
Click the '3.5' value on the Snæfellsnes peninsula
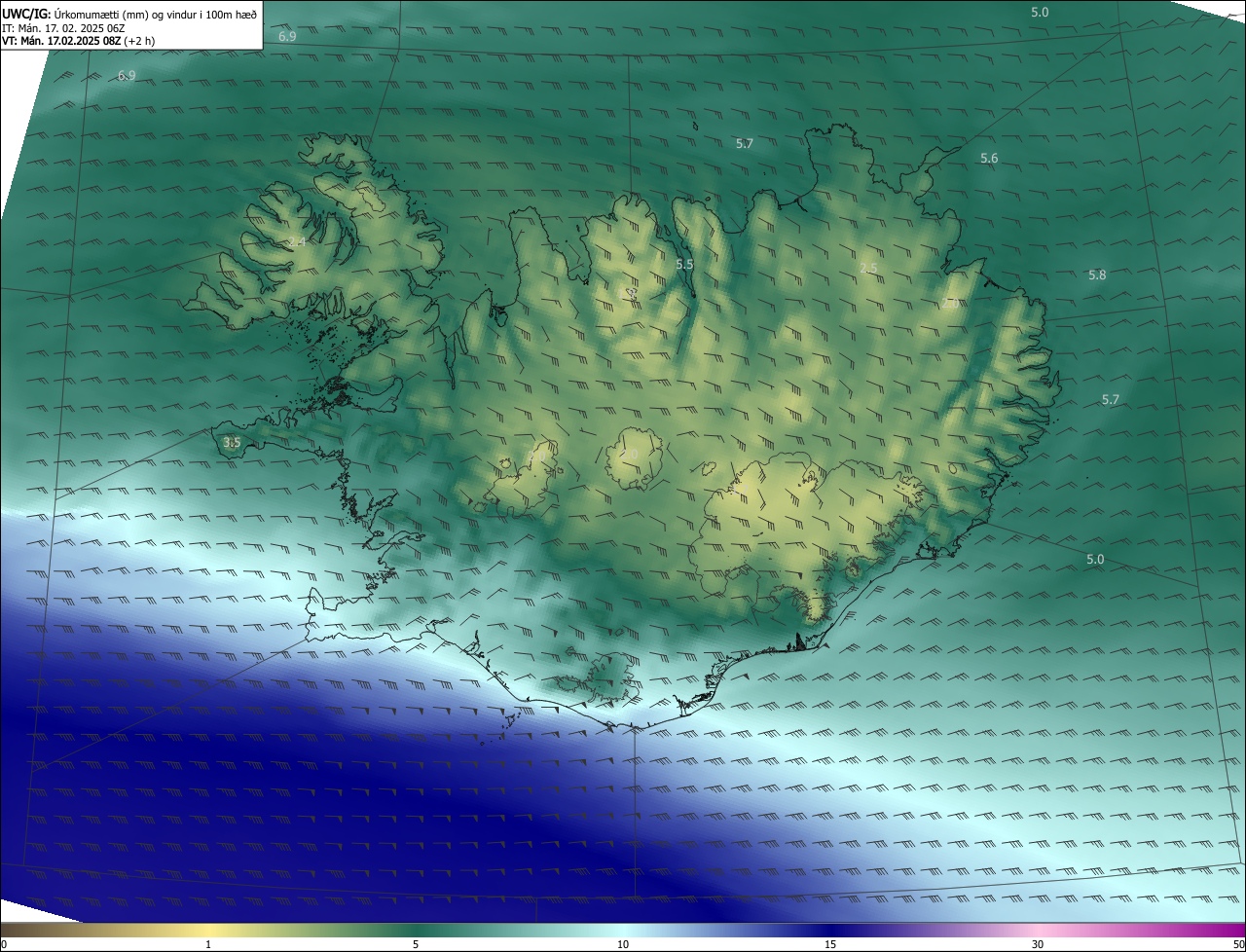[232, 443]
